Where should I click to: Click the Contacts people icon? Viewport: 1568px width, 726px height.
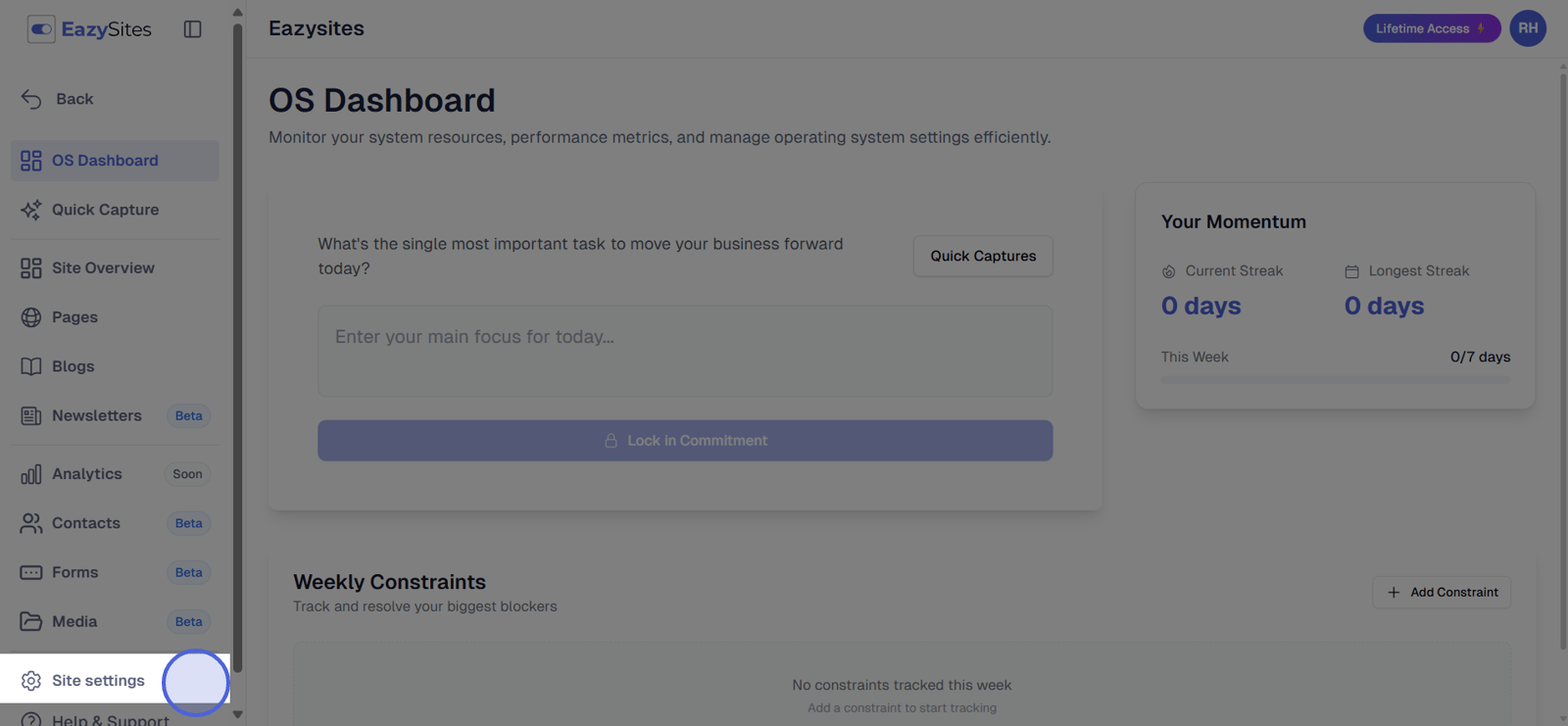tap(31, 523)
